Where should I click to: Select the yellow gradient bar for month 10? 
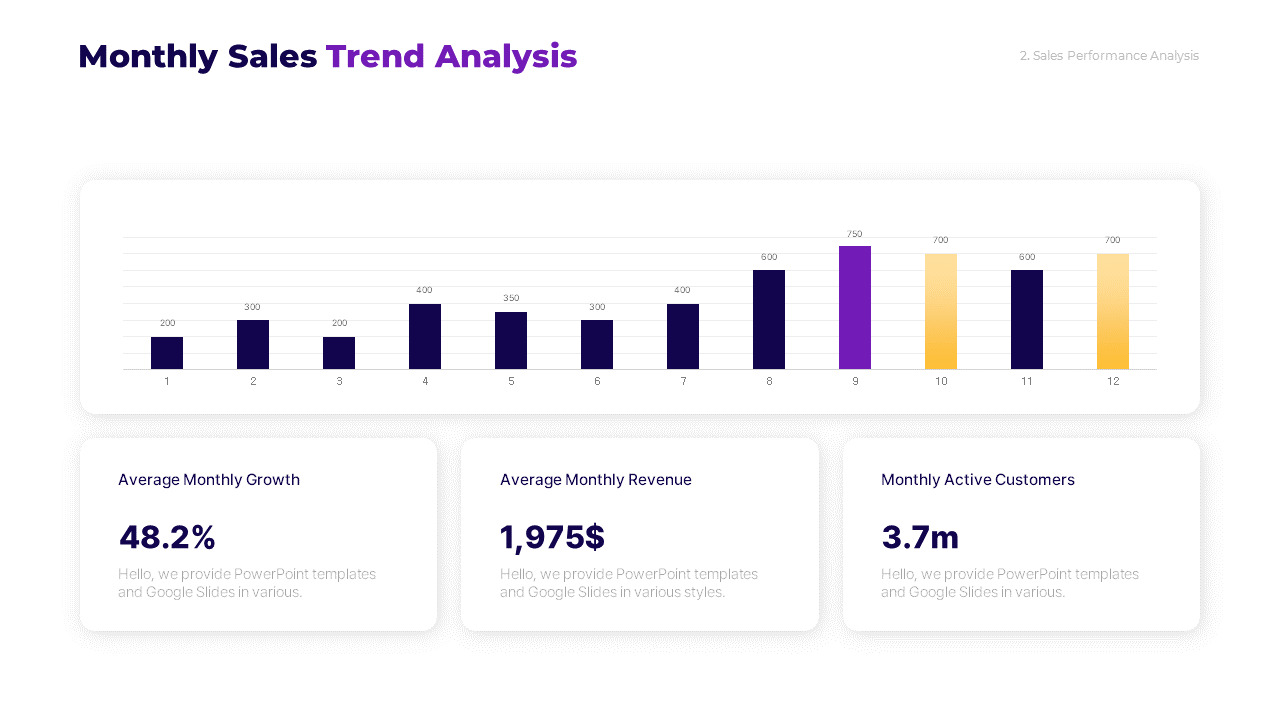tap(941, 312)
